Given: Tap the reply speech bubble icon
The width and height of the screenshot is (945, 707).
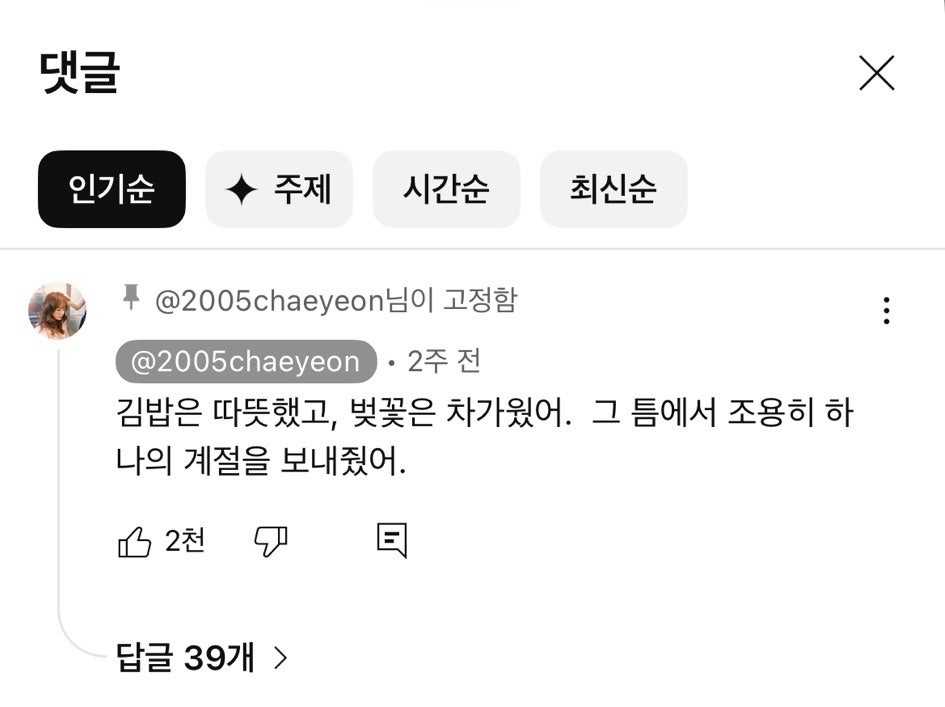Looking at the screenshot, I should coord(392,540).
